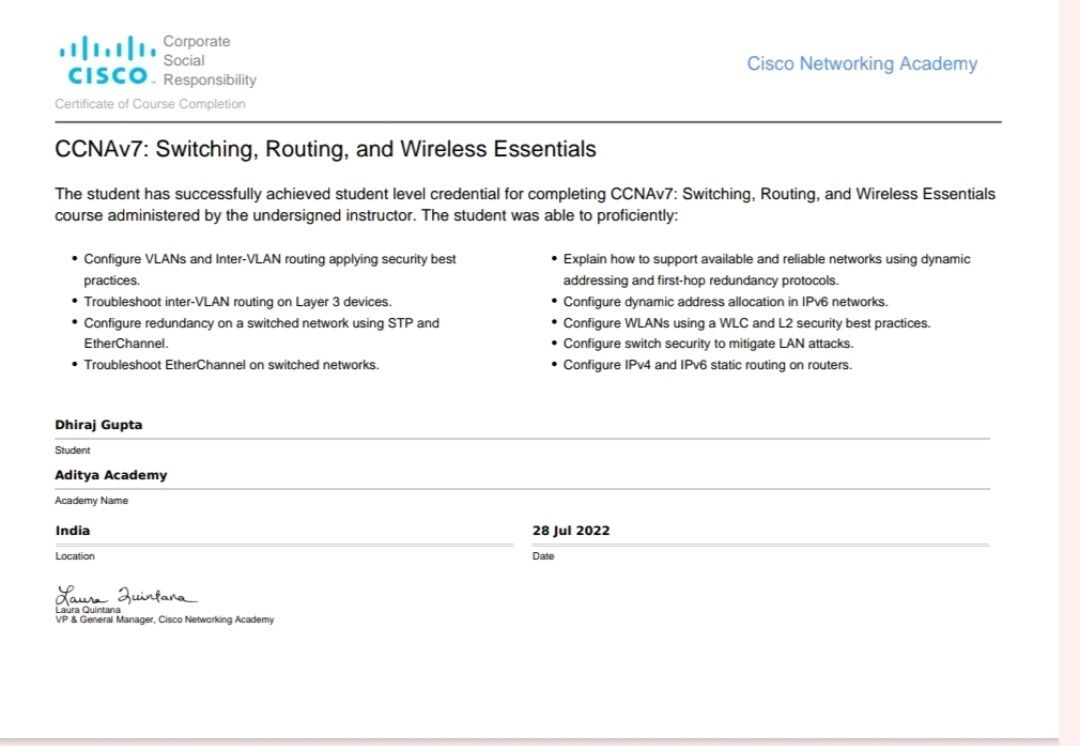Click the dynamic address allocation in IPv6 bullet
The width and height of the screenshot is (1080, 746).
point(725,302)
